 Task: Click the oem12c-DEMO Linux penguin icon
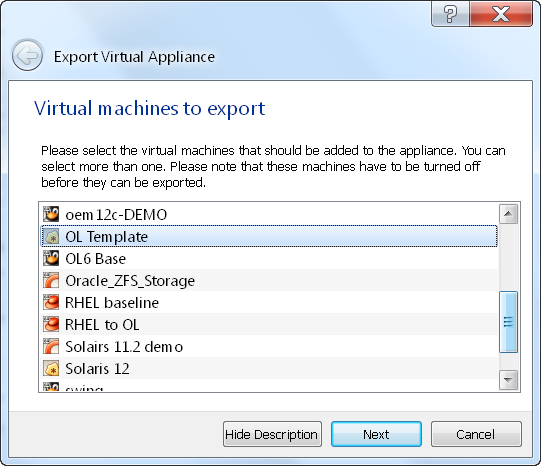pos(51,214)
